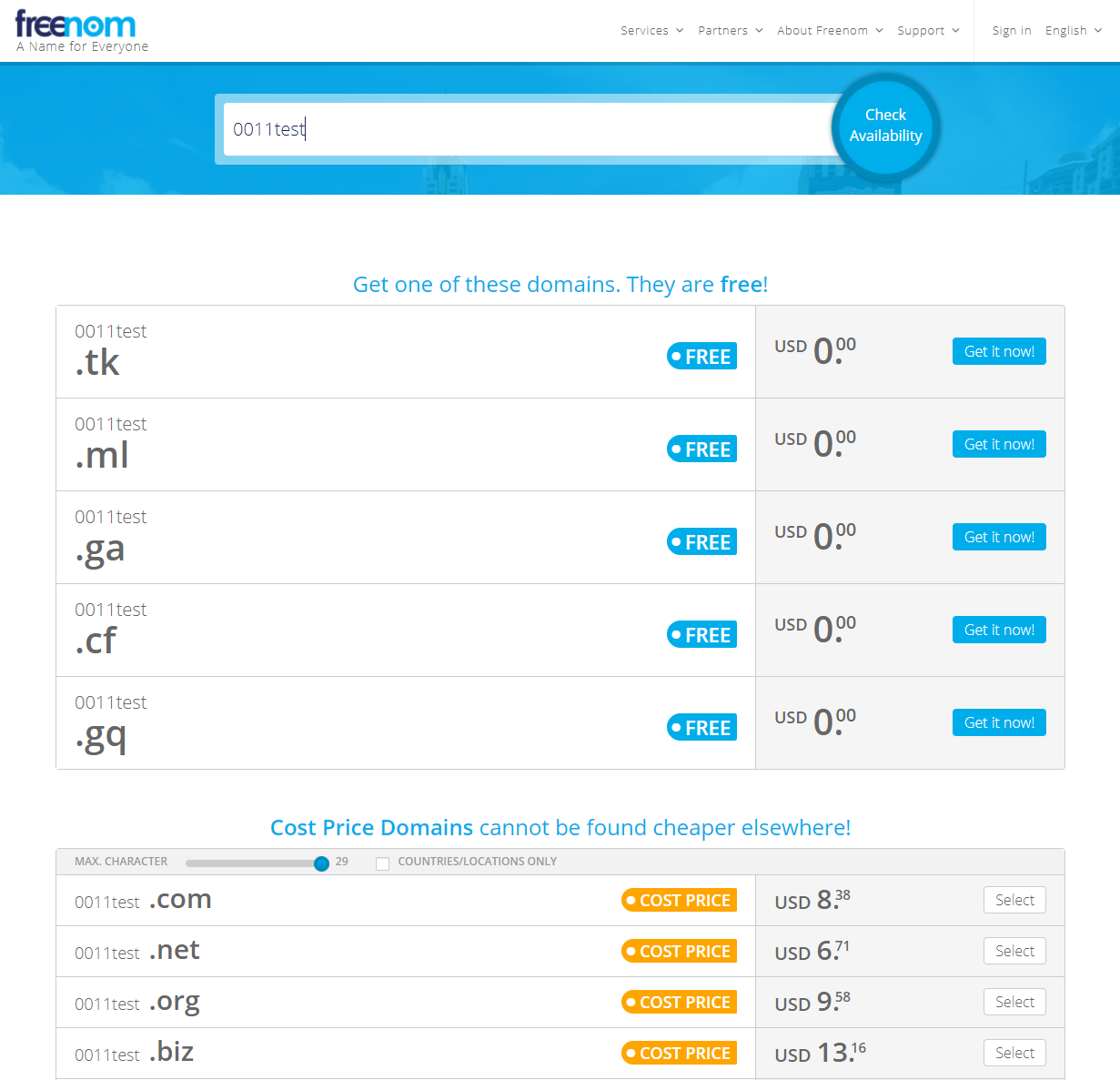This screenshot has height=1080, width=1120.
Task: Click the 0011test .ga domain name
Action: click(110, 537)
